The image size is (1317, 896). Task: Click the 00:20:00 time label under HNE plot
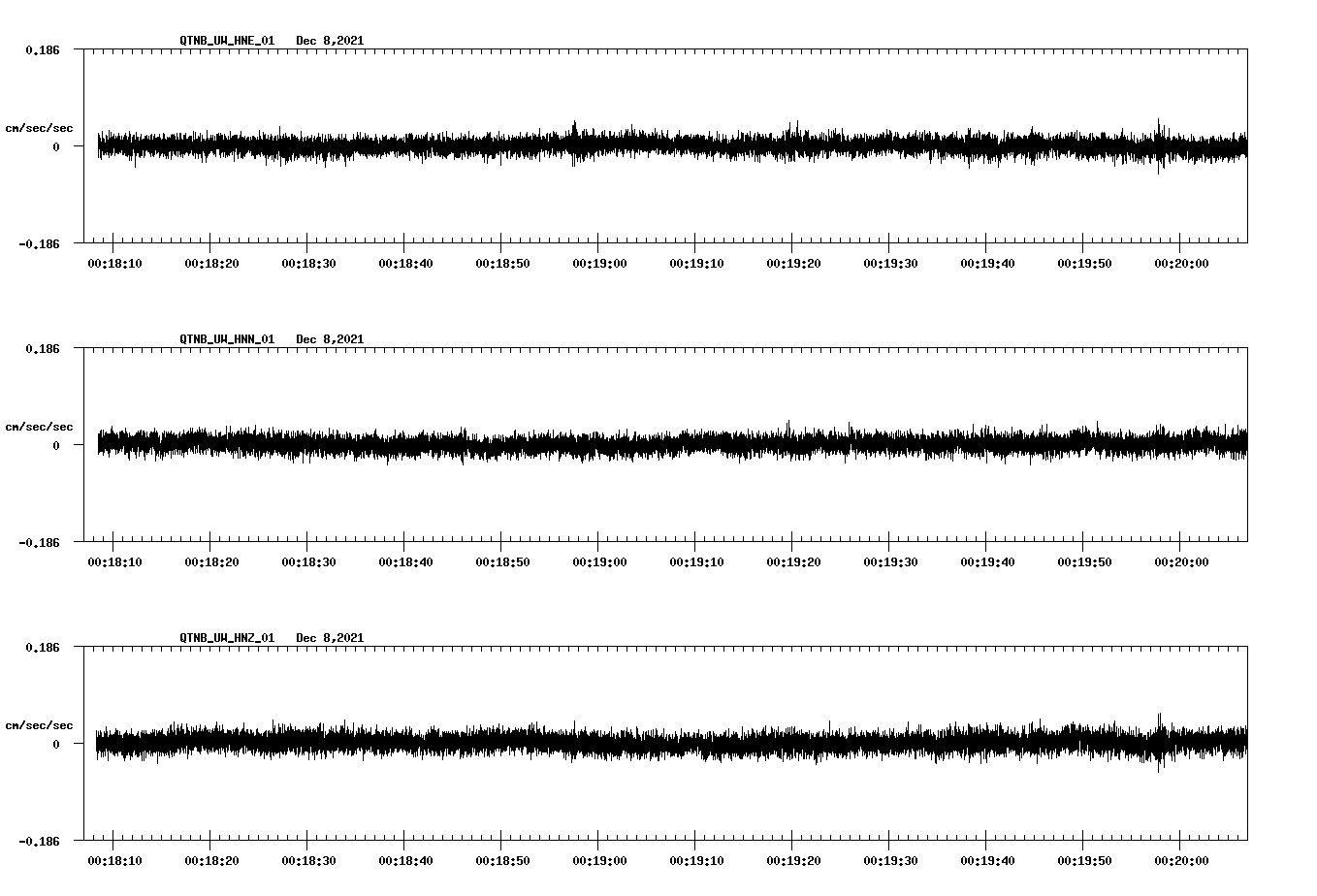[x=1181, y=264]
